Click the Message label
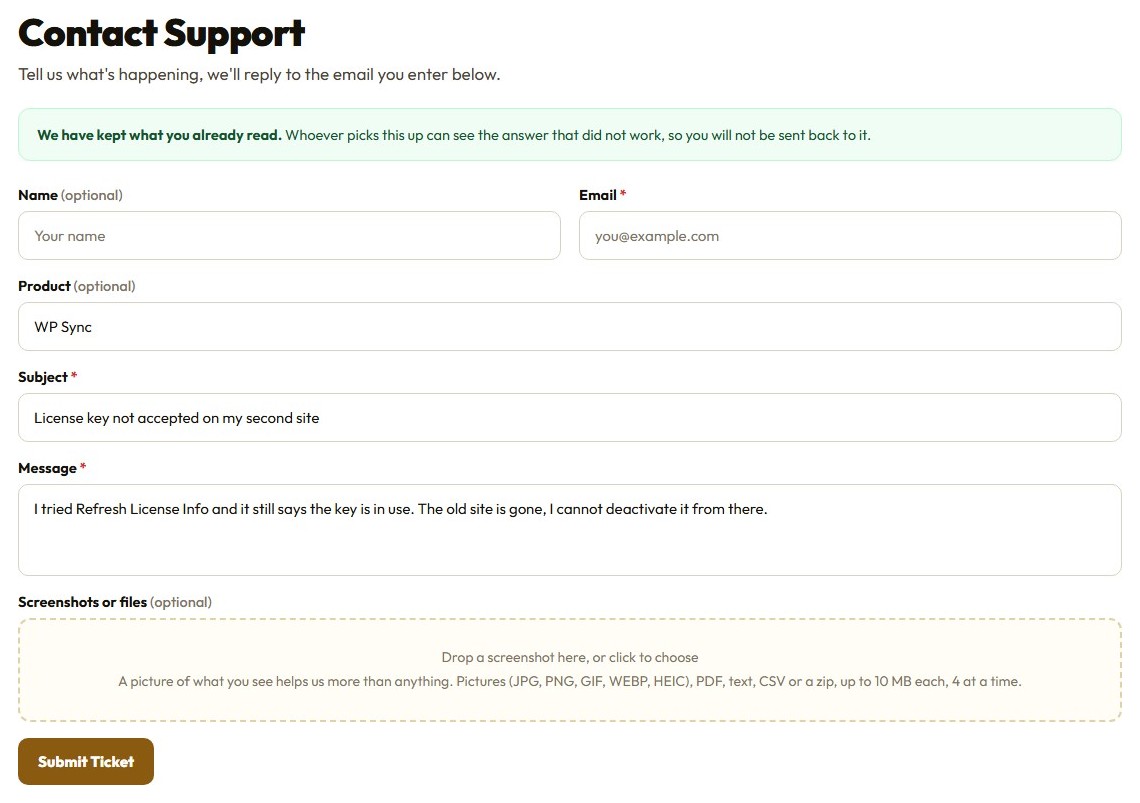 (x=52, y=468)
